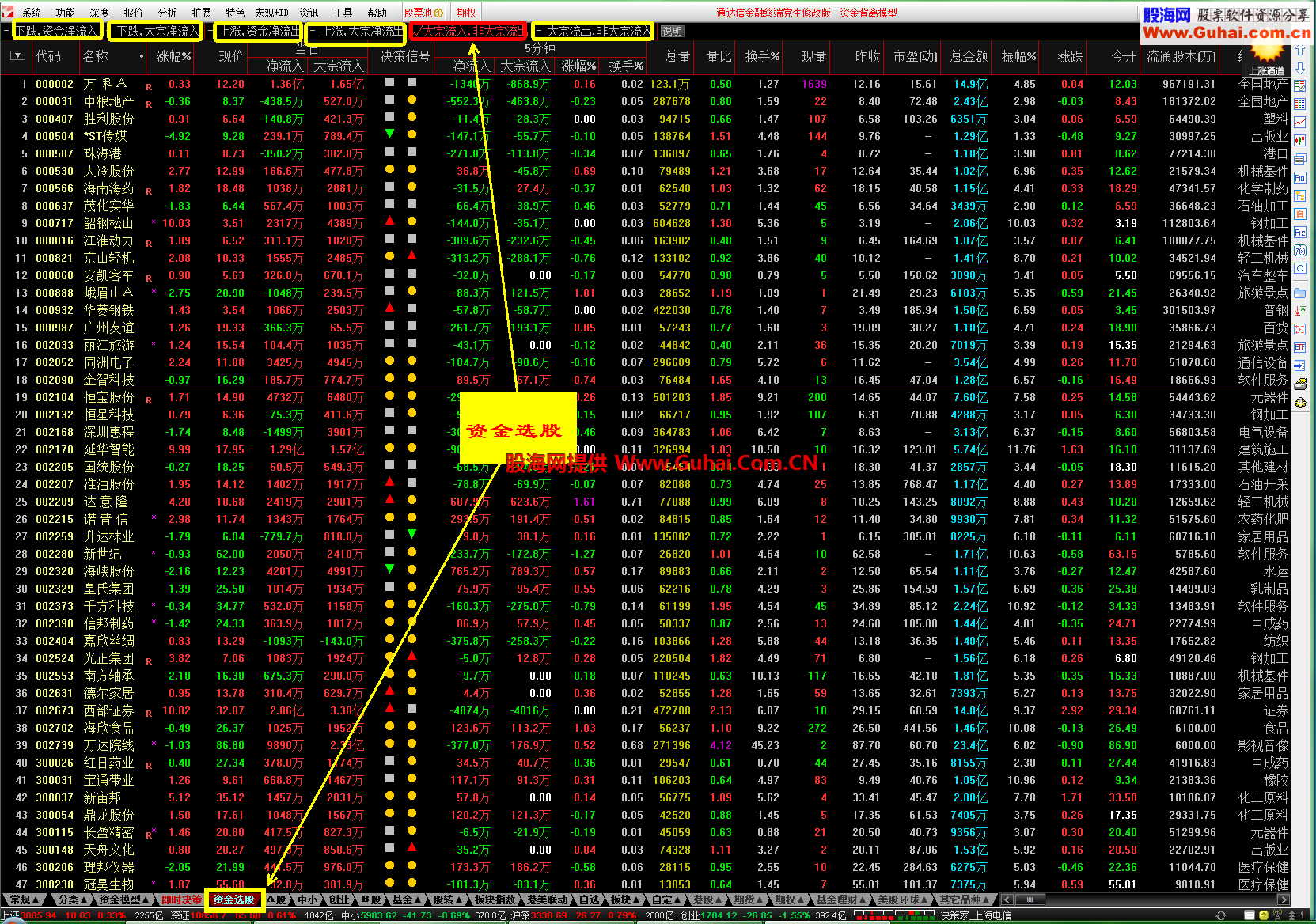Click the F10 company info icon
1316x924 pixels.
point(1300,178)
